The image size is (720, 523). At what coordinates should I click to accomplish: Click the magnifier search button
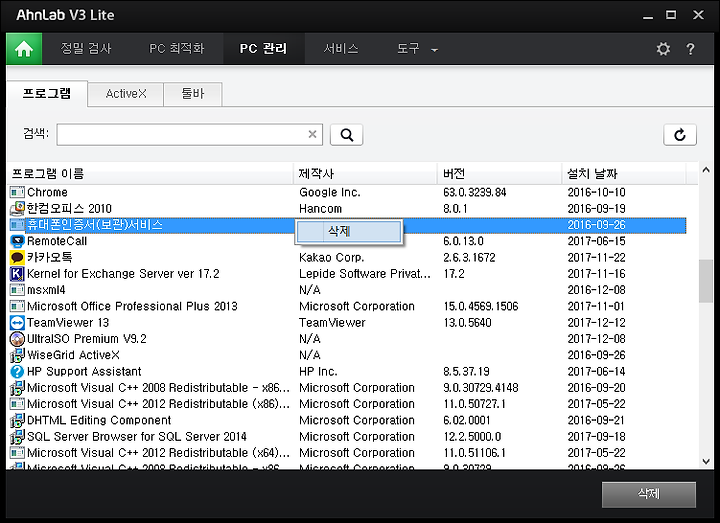347,135
